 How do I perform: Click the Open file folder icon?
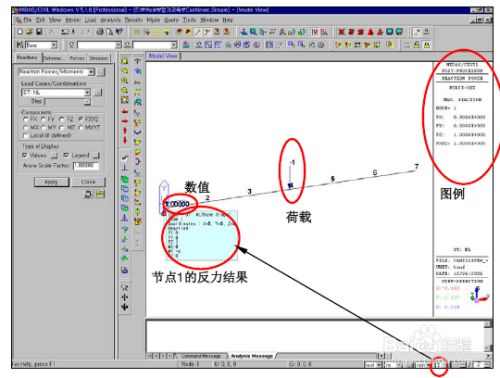point(29,32)
